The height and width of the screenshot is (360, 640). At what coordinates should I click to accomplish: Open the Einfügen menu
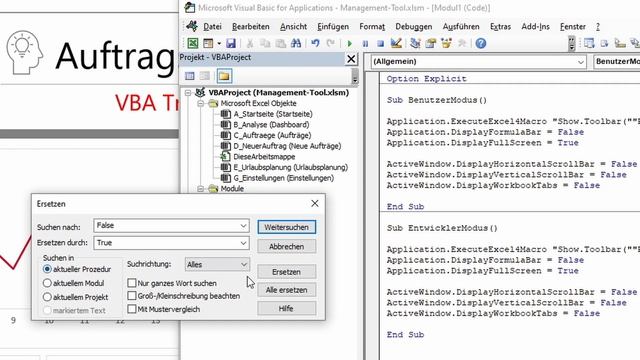point(333,27)
